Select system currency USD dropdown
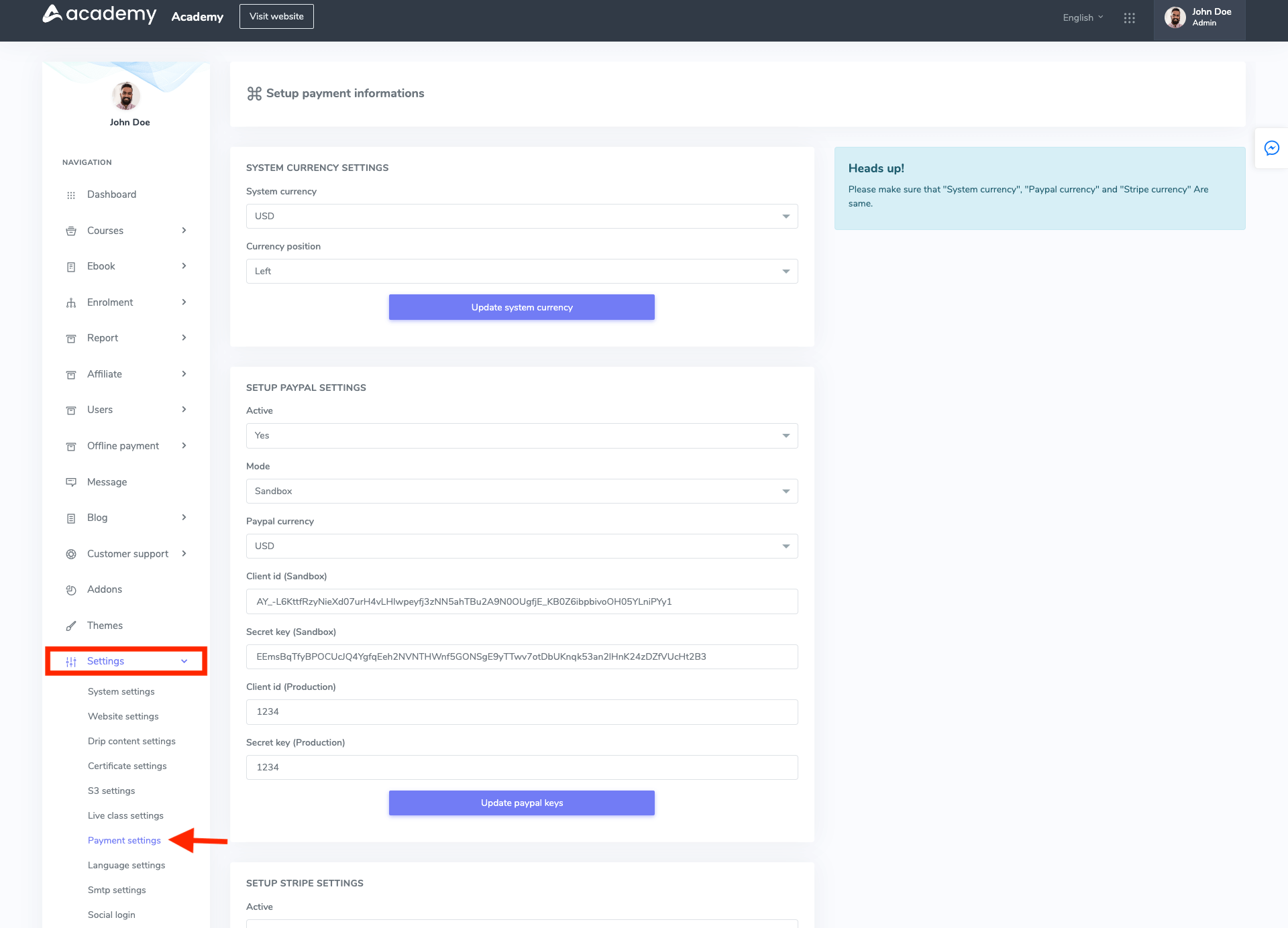This screenshot has height=928, width=1288. tap(521, 216)
